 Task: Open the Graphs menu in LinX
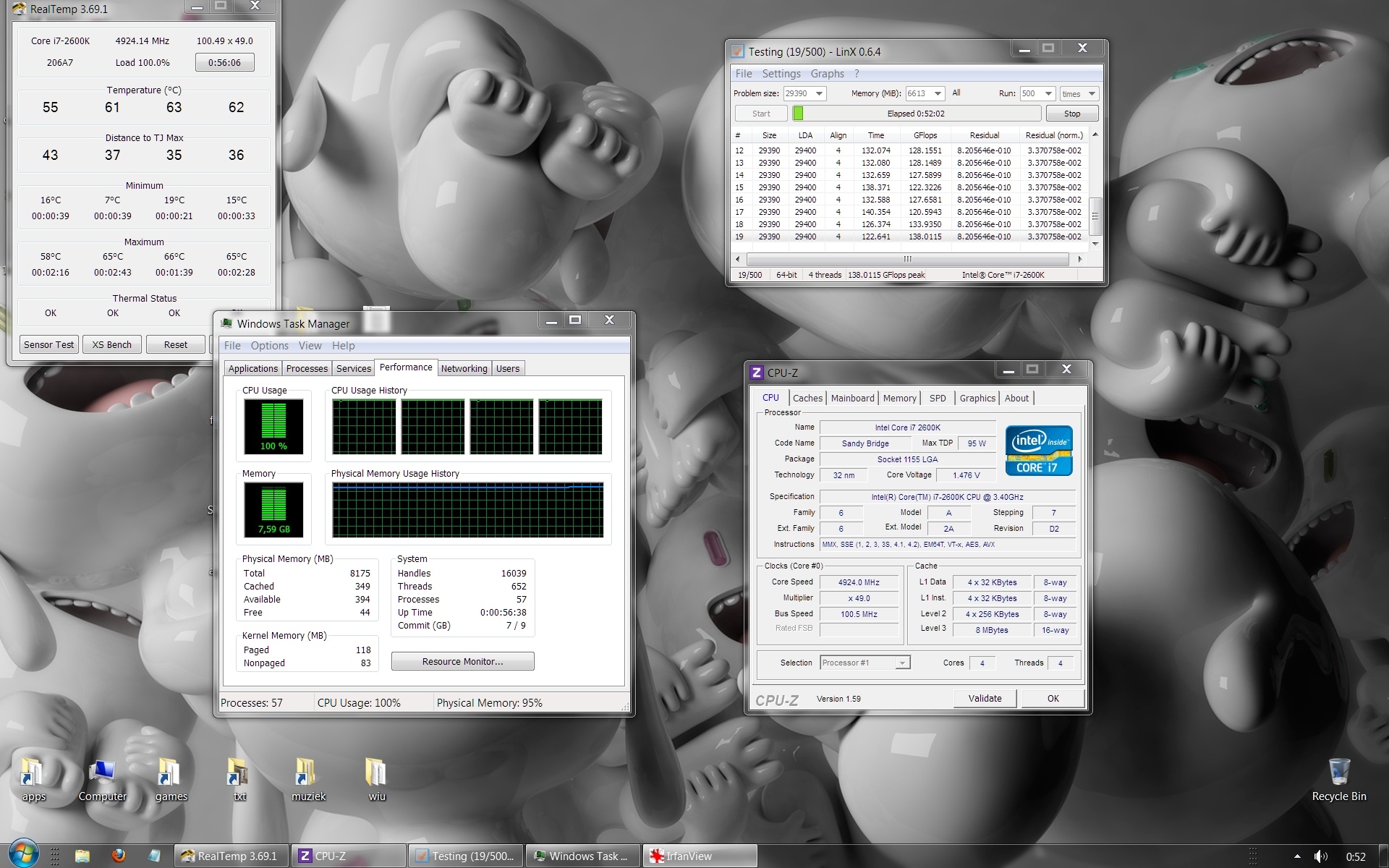(827, 74)
